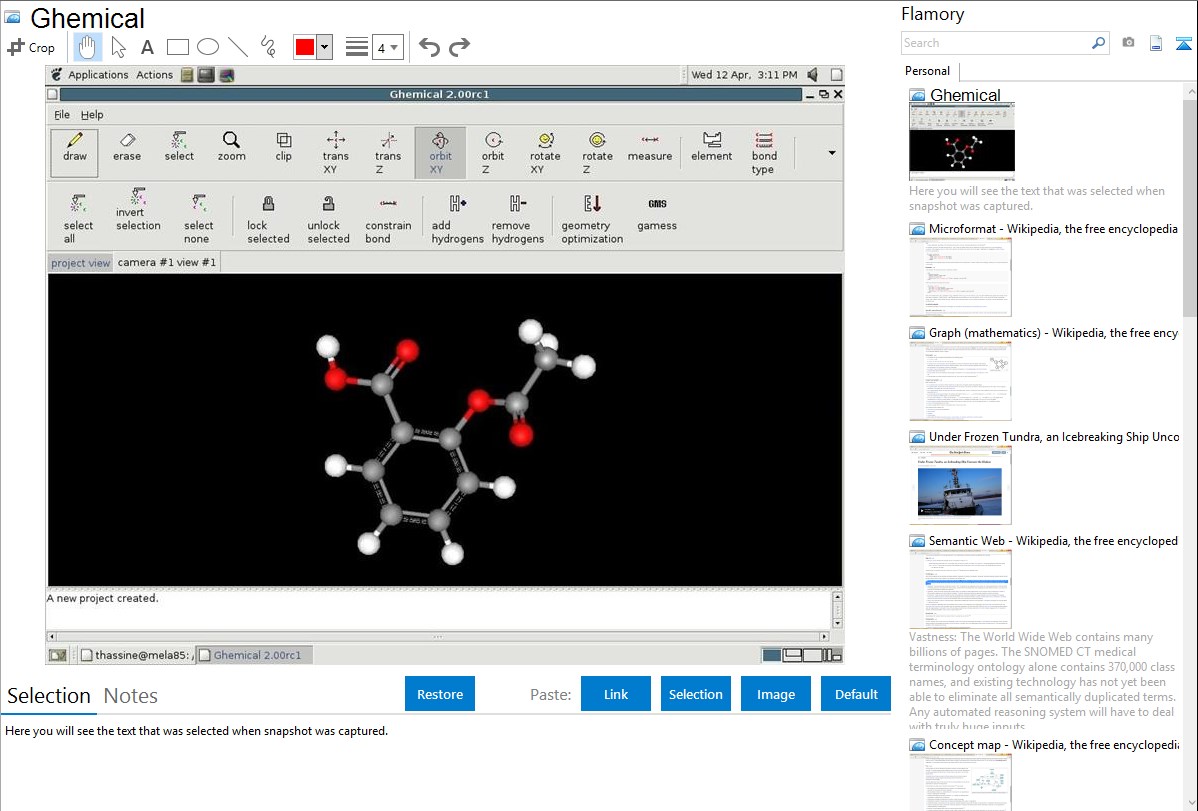The height and width of the screenshot is (811, 1198).
Task: Expand the Ghemical toolbar overflow arrow
Action: pyautogui.click(x=832, y=154)
